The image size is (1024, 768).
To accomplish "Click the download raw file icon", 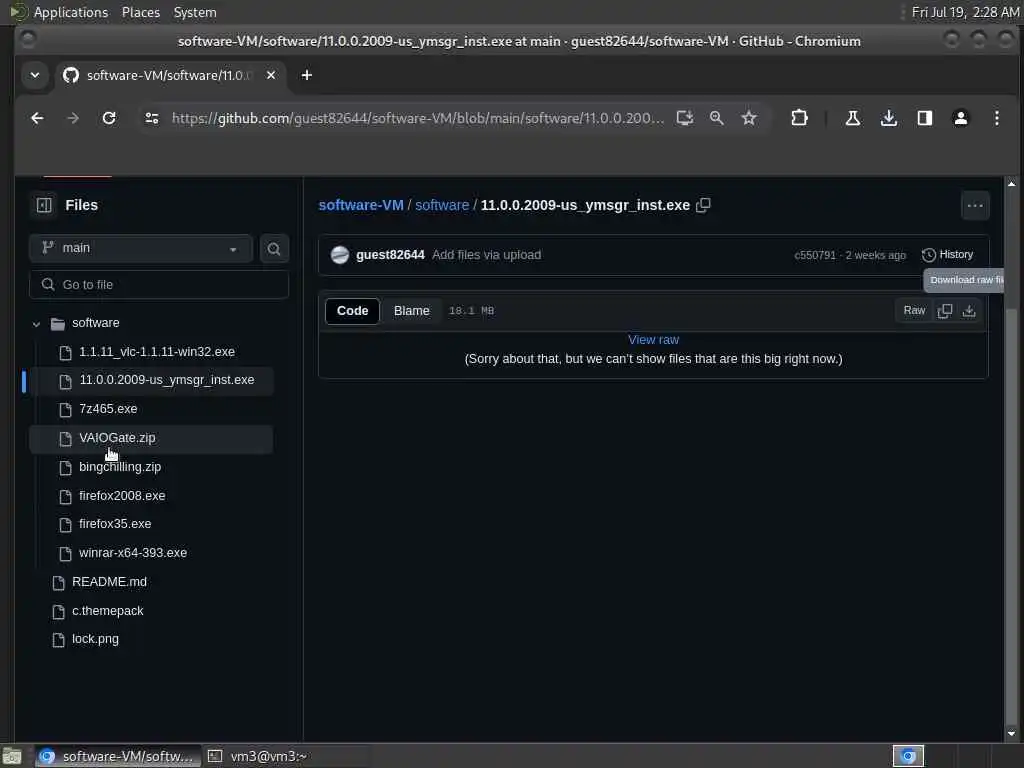I will pyautogui.click(x=969, y=311).
